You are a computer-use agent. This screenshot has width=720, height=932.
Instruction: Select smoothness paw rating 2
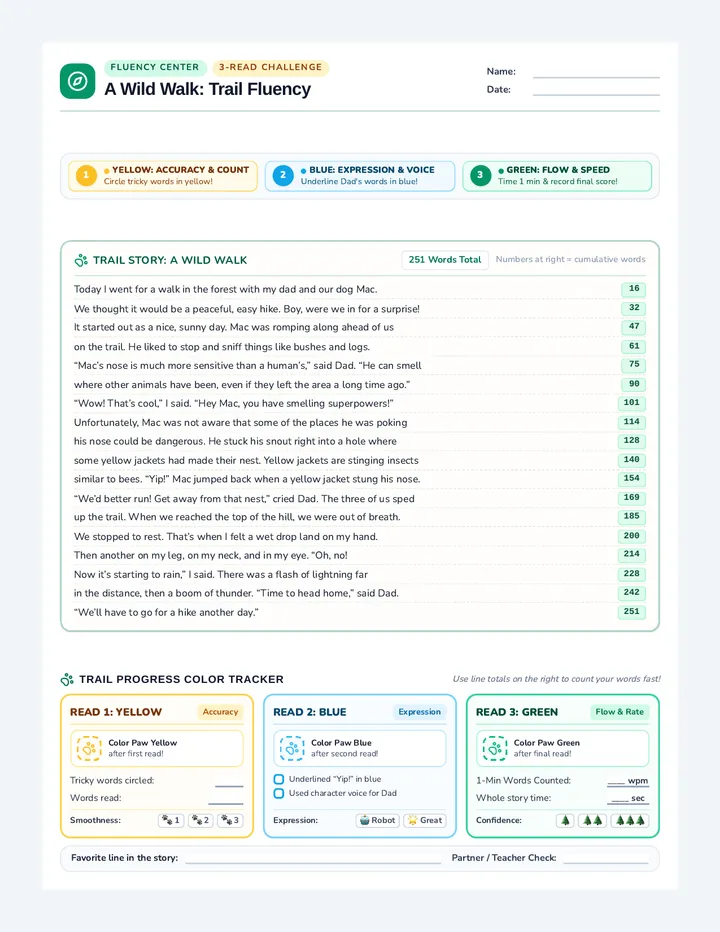[201, 820]
